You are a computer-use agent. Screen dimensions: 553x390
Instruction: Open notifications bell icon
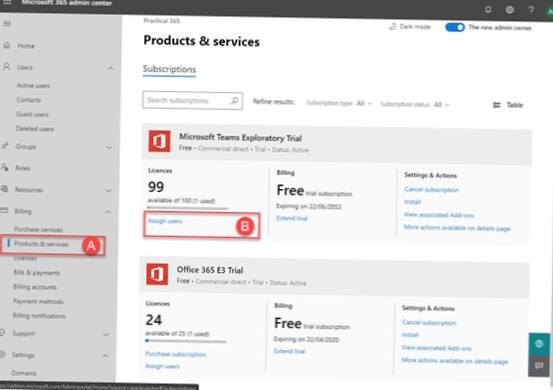488,9
